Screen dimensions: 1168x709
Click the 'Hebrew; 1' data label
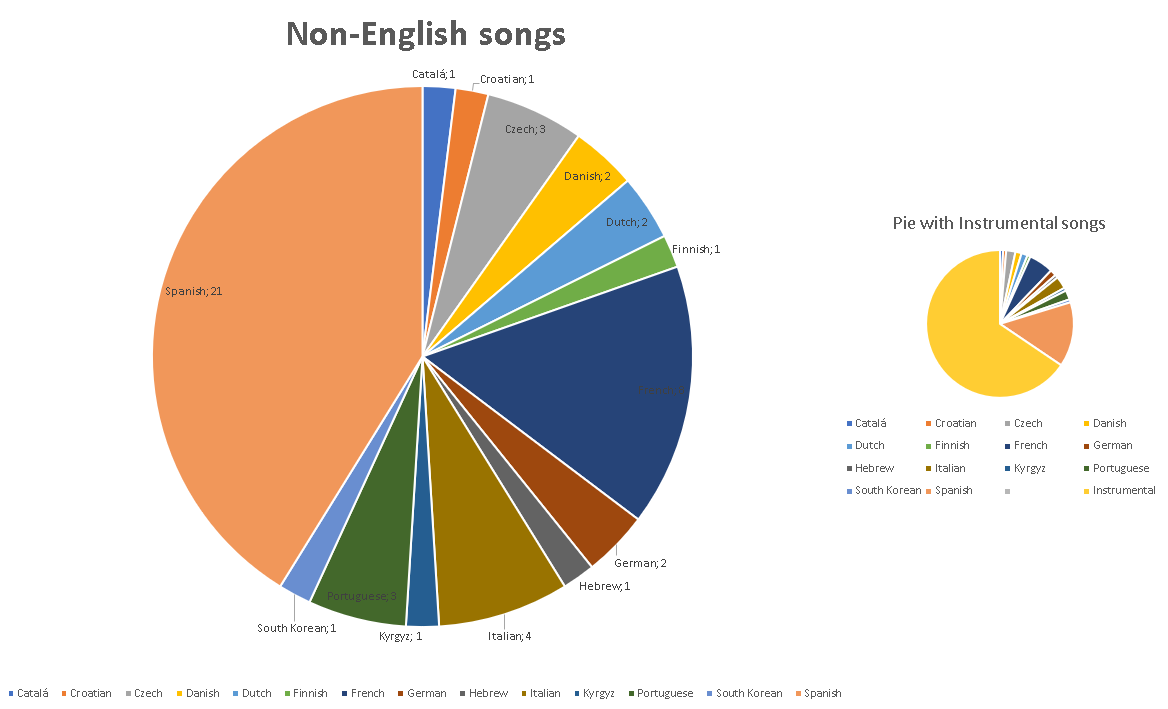pyautogui.click(x=605, y=586)
